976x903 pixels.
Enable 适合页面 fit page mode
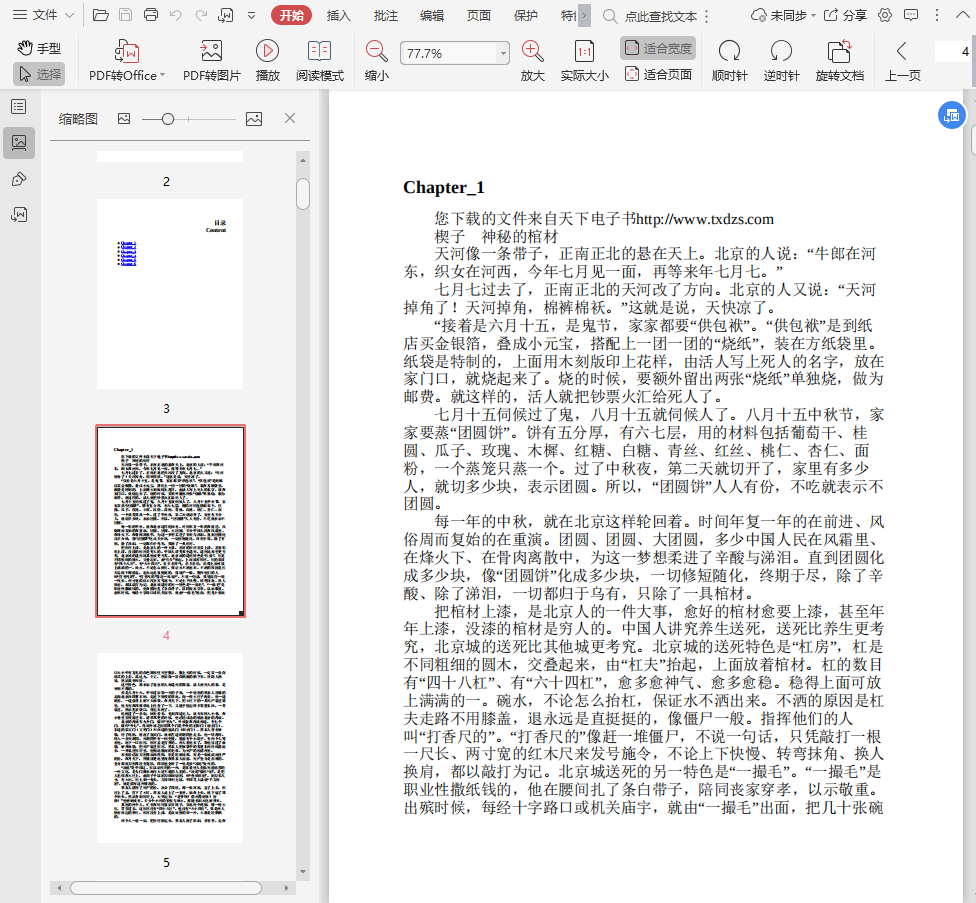658,74
